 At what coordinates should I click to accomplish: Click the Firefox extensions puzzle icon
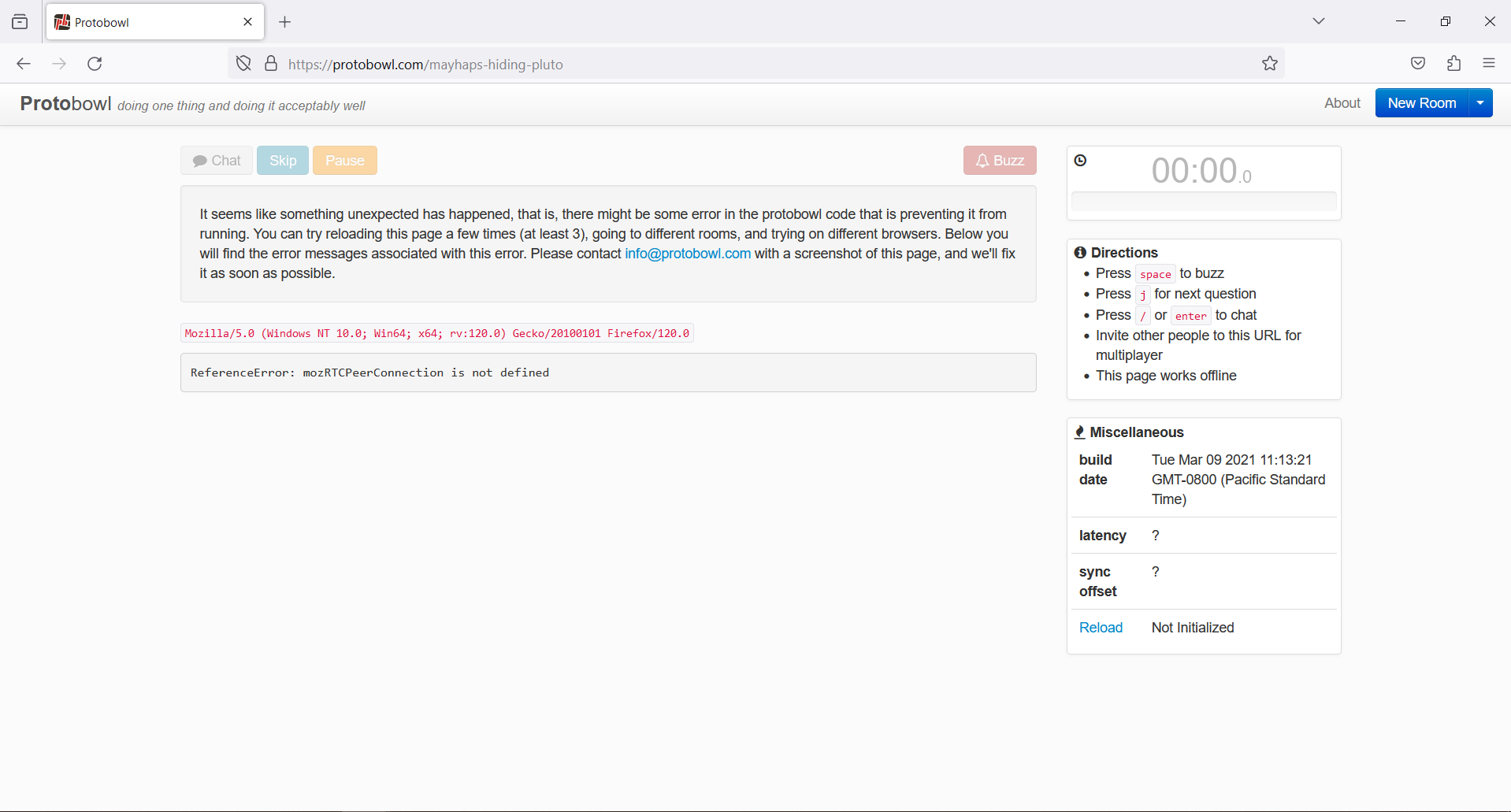[1453, 63]
